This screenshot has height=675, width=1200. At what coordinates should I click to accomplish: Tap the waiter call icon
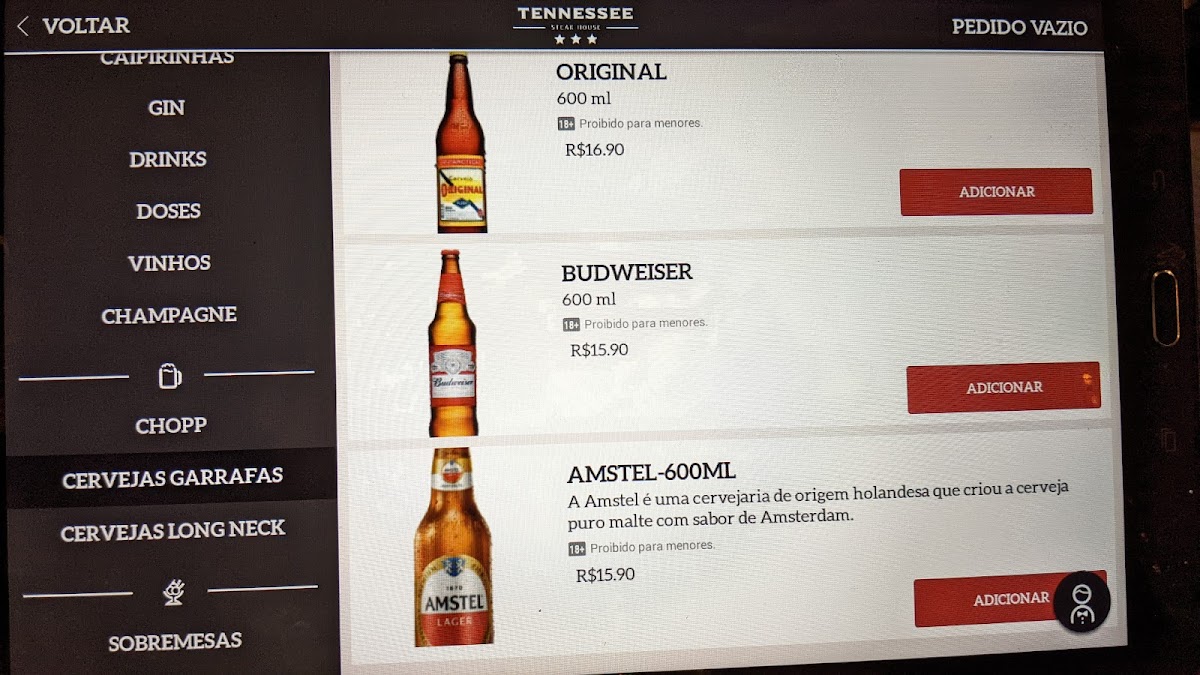point(1081,602)
